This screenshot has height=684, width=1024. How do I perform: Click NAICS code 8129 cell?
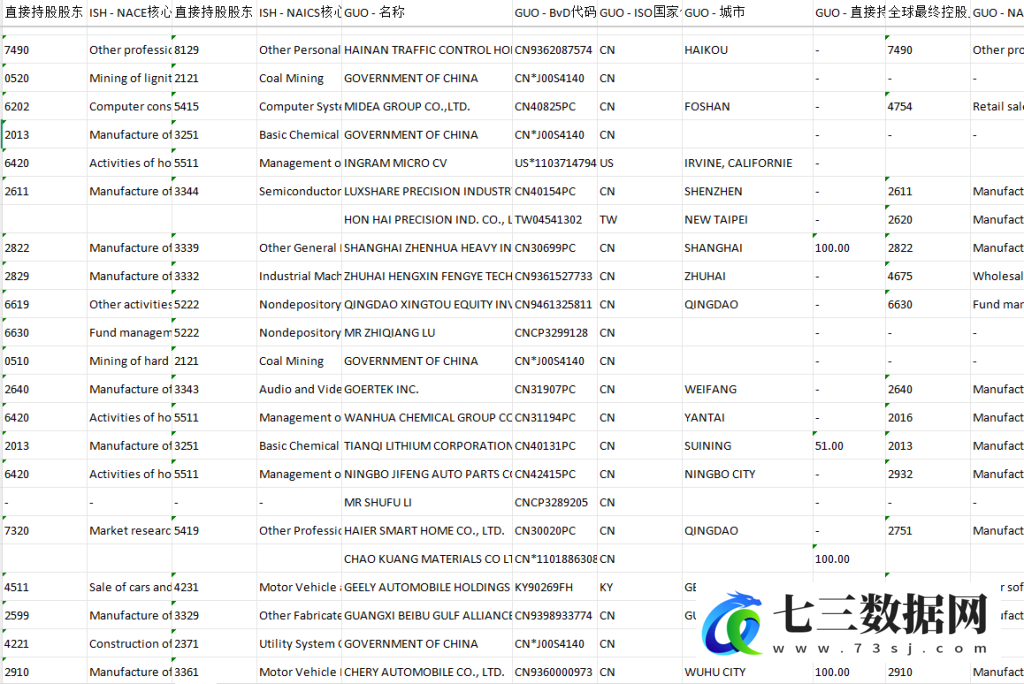214,50
